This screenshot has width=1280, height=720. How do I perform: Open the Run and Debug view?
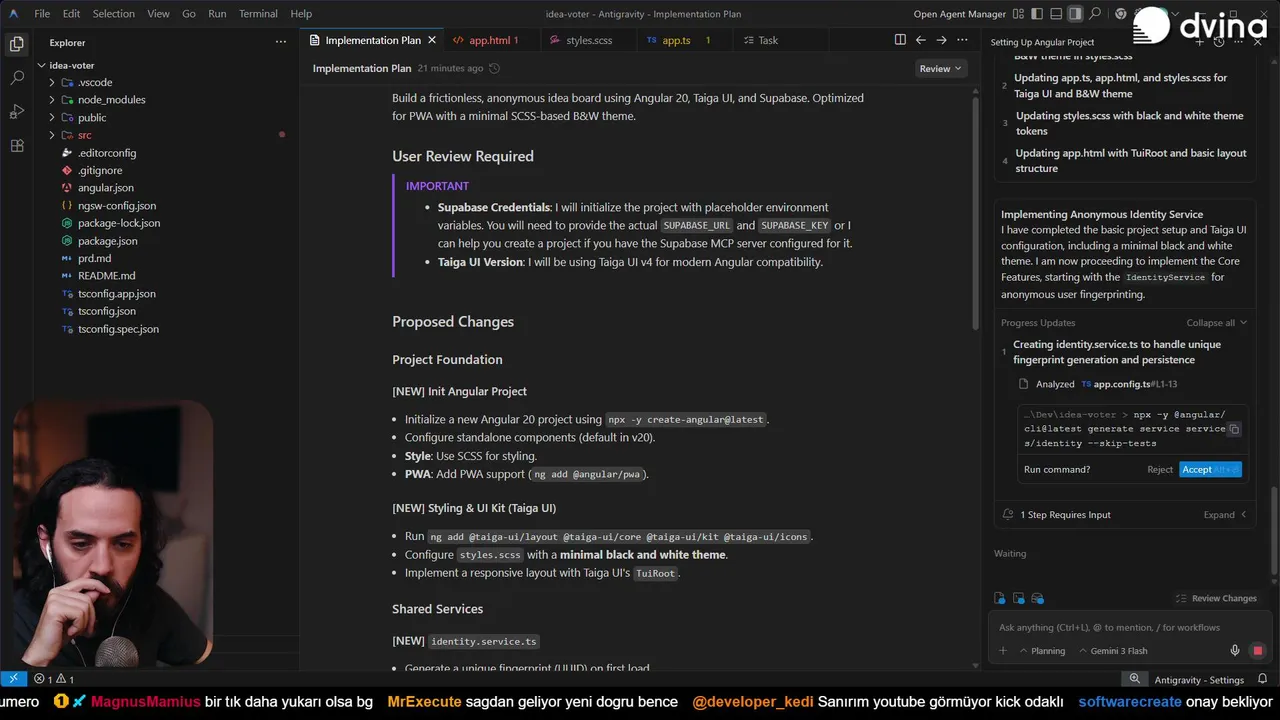(x=16, y=111)
